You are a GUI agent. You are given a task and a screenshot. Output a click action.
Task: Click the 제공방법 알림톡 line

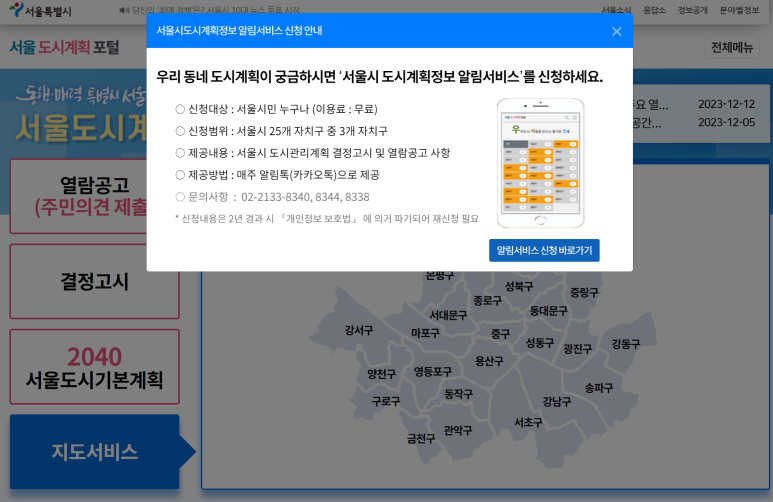click(x=278, y=175)
